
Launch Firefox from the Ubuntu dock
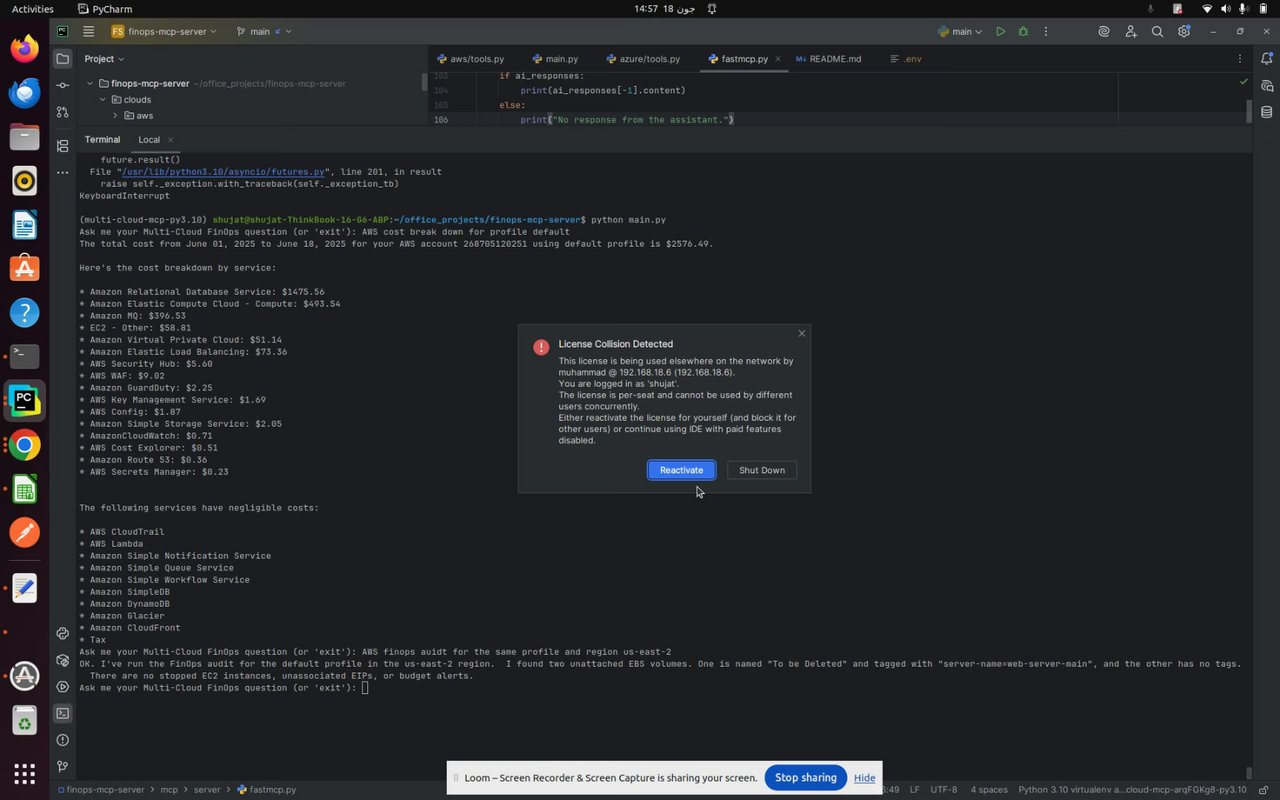click(x=24, y=48)
